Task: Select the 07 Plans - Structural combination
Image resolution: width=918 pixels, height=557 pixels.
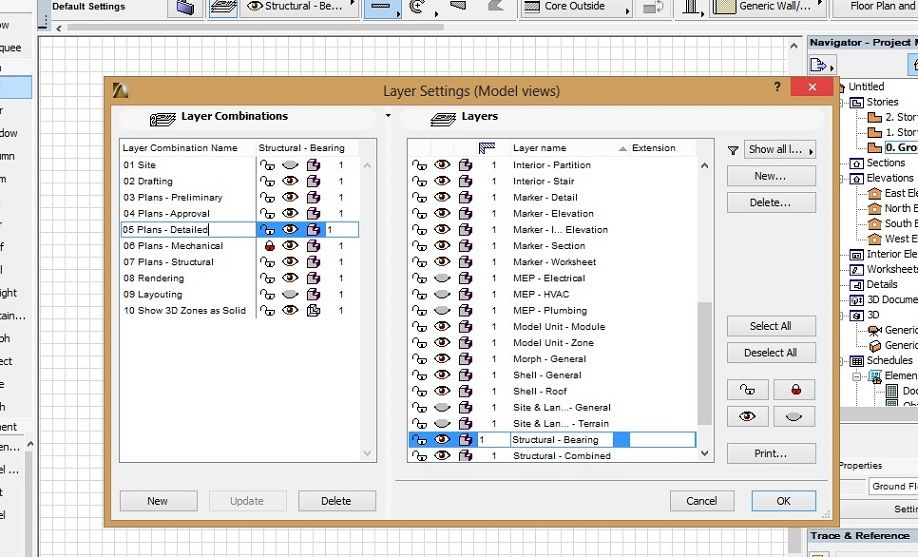Action: click(x=168, y=262)
